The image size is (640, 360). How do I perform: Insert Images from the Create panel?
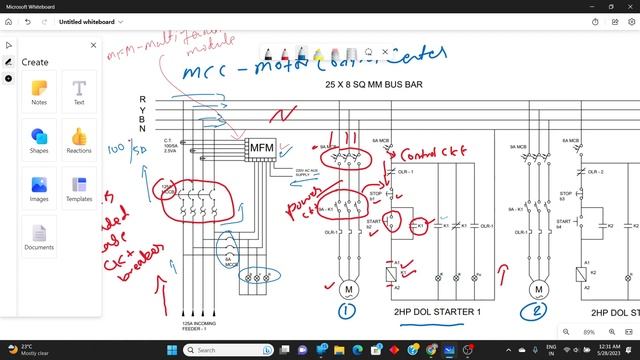pos(39,189)
